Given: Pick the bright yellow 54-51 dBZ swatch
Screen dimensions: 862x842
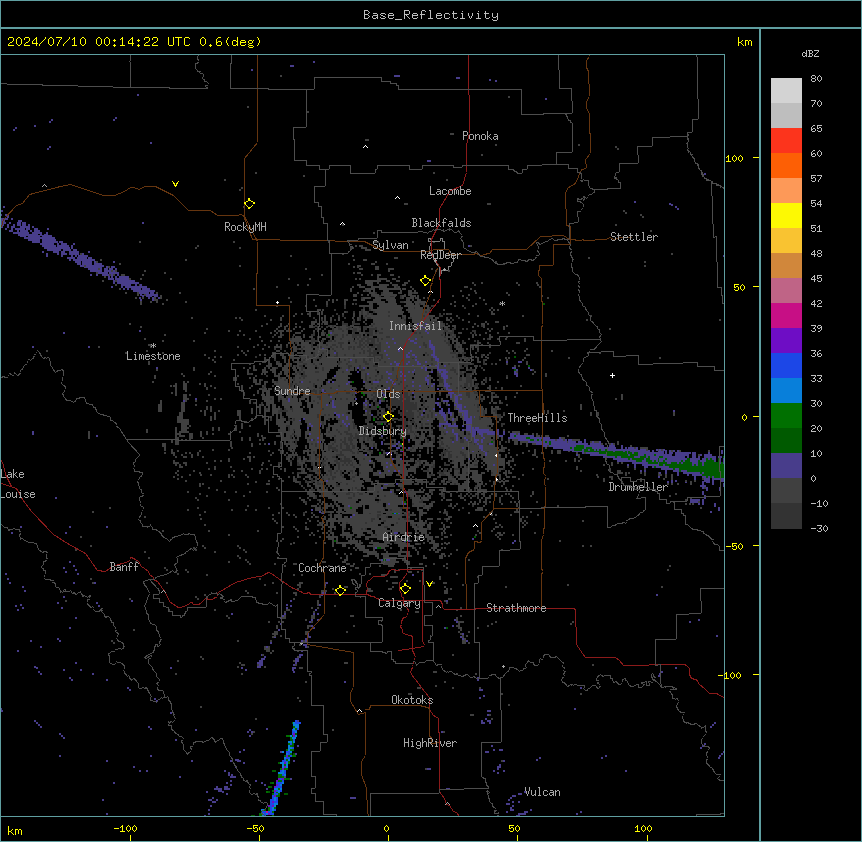Looking at the screenshot, I should (x=786, y=215).
